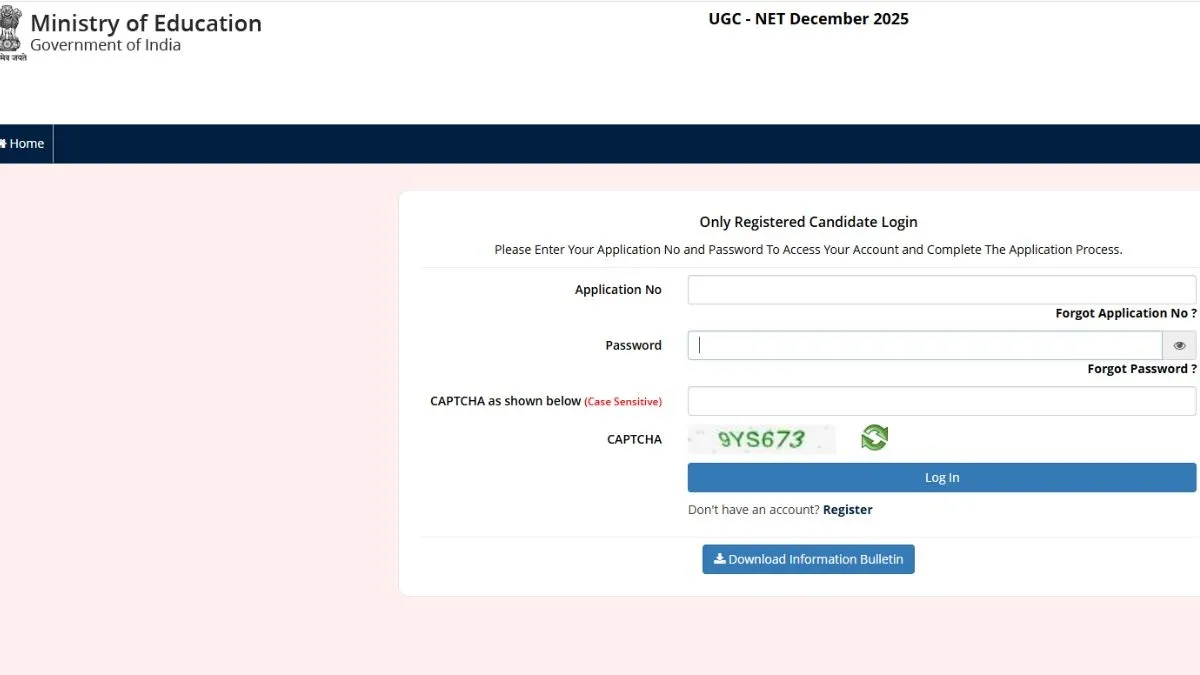The width and height of the screenshot is (1200, 675).
Task: Click the Only Registered Candidate Login heading
Action: pos(808,222)
